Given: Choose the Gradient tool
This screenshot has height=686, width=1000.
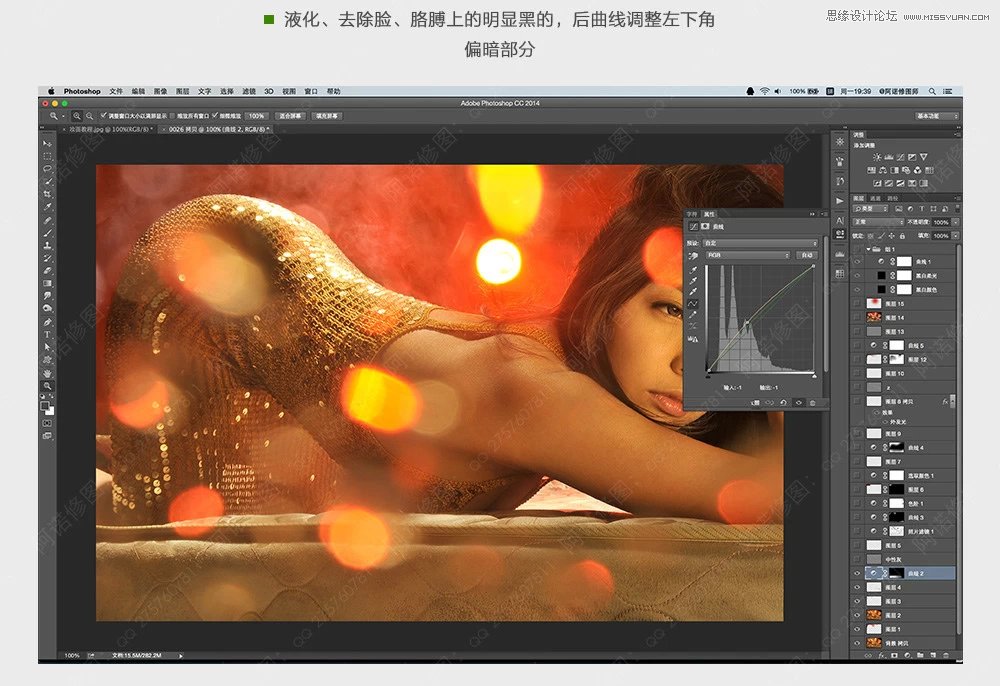Looking at the screenshot, I should (47, 283).
